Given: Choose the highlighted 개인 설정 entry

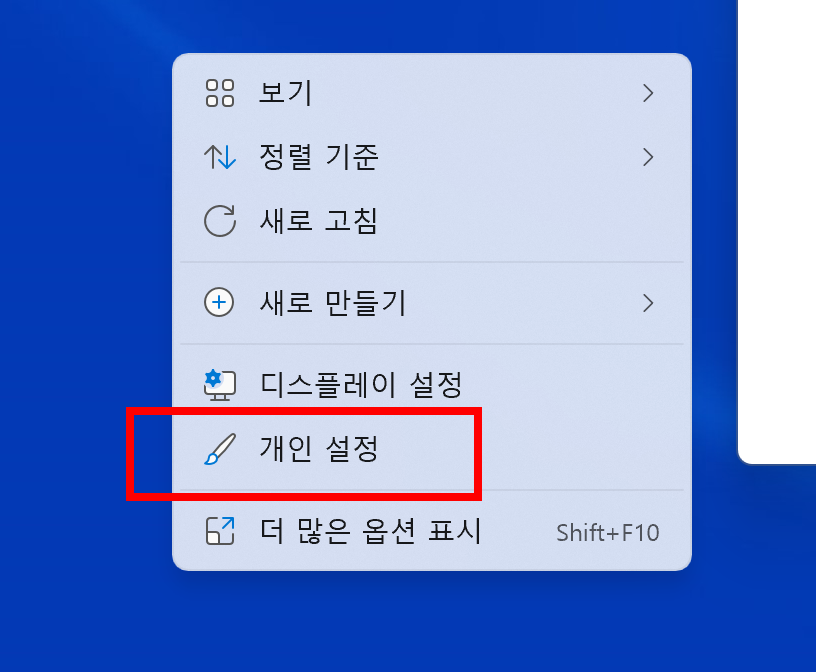Looking at the screenshot, I should [431, 449].
